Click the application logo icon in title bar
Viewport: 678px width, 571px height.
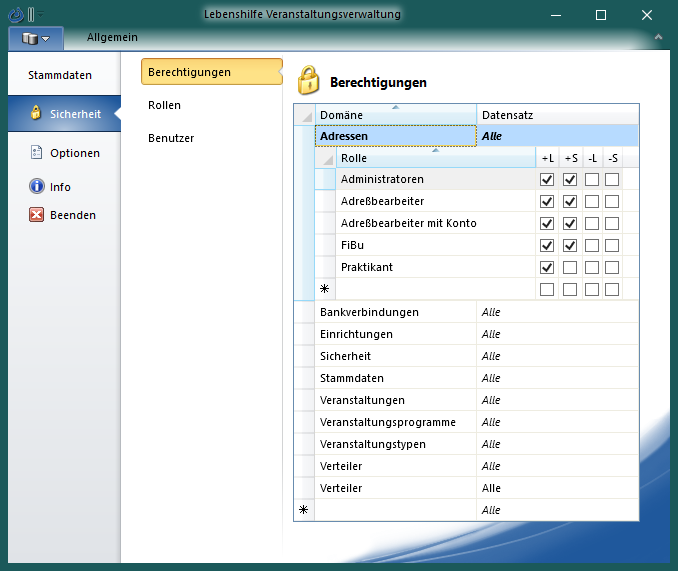pyautogui.click(x=16, y=15)
